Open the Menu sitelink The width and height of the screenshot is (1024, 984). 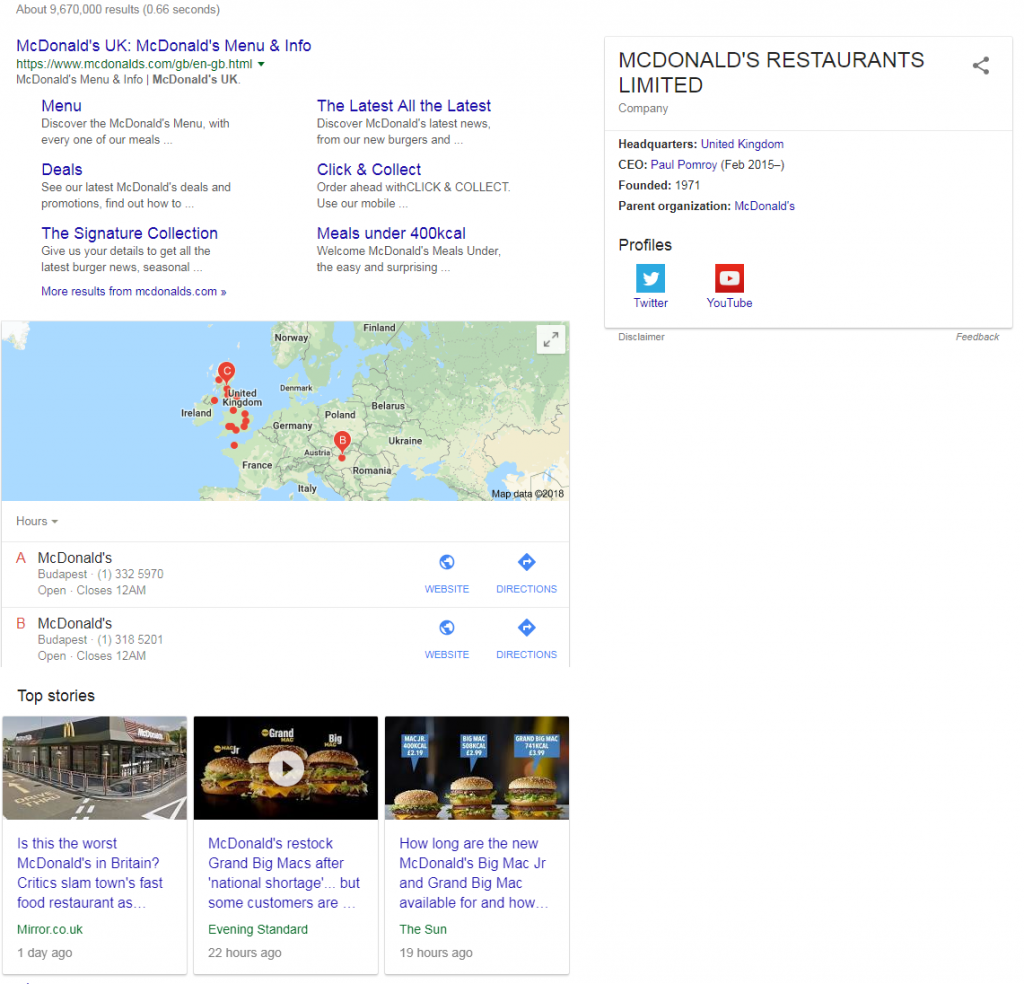pos(61,106)
